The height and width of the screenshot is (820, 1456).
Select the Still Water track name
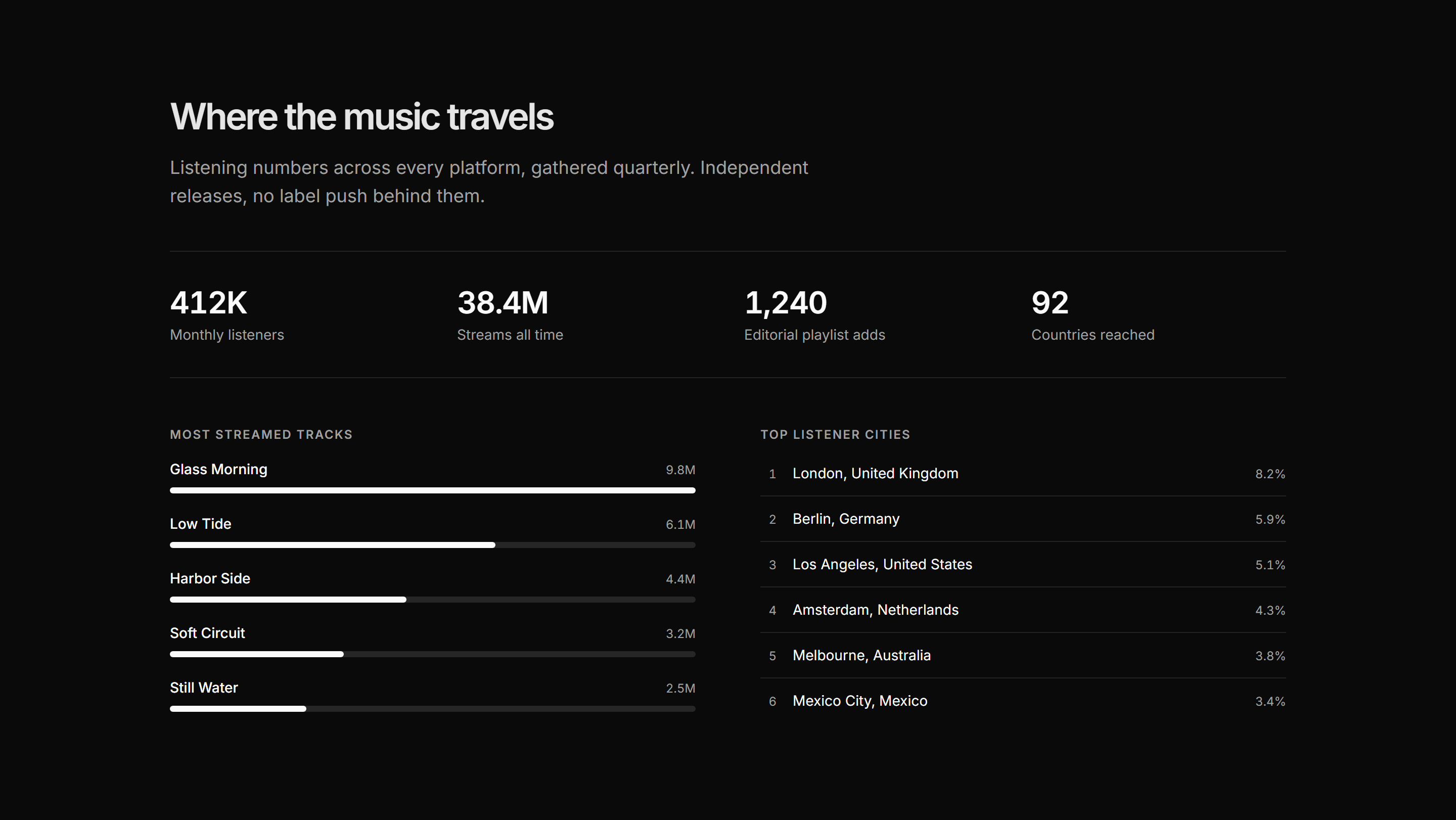coord(204,688)
